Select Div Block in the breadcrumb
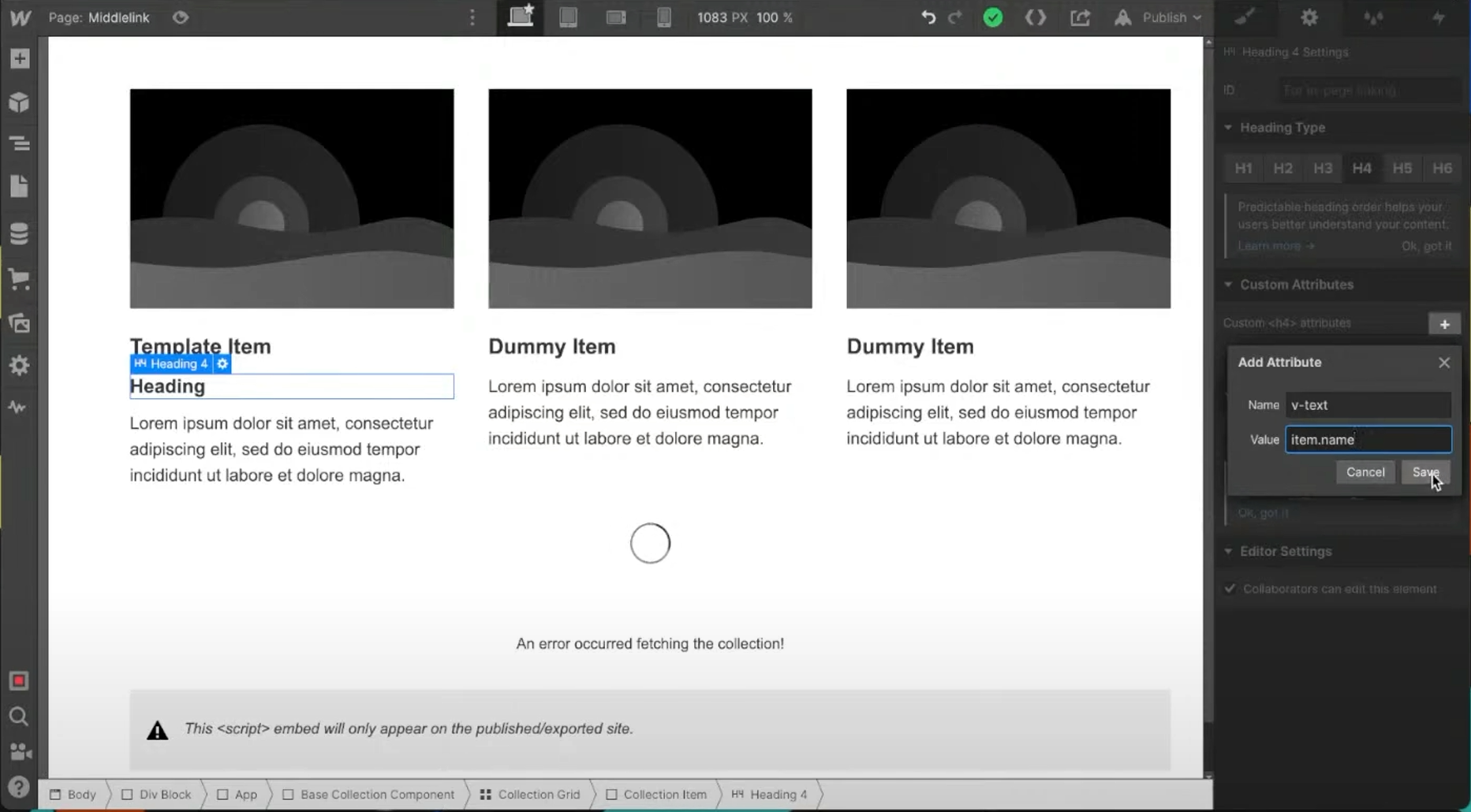Viewport: 1471px width, 812px height. 156,795
